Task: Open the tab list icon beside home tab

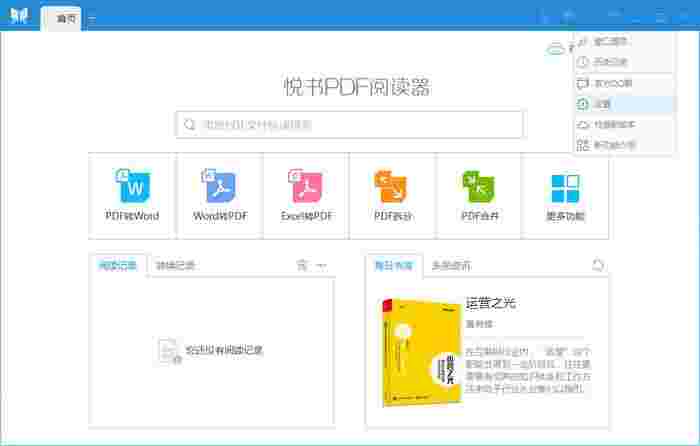Action: [92, 20]
